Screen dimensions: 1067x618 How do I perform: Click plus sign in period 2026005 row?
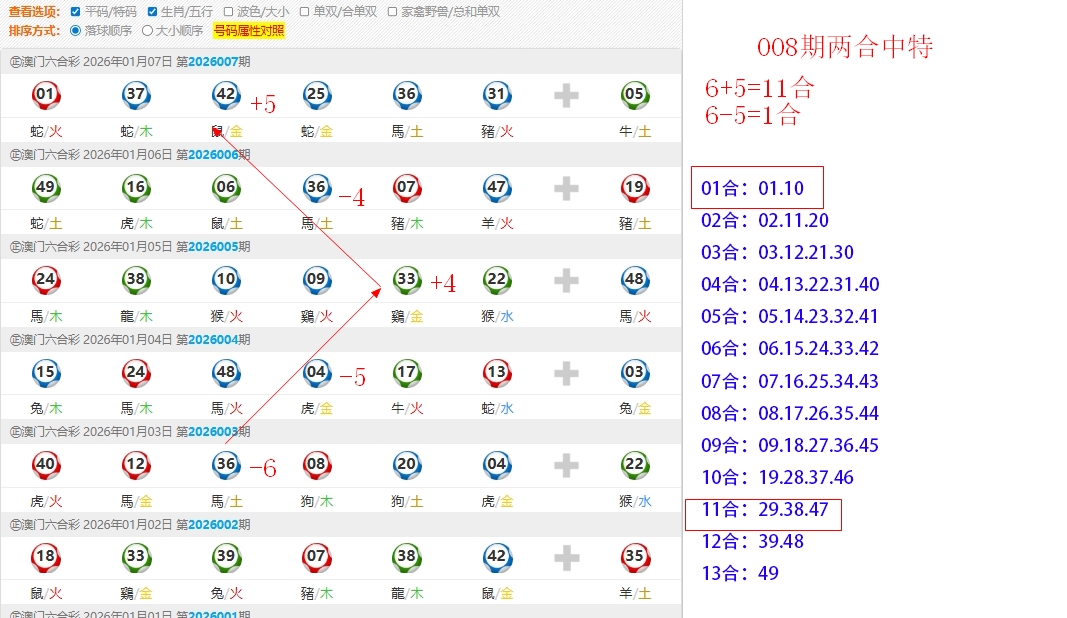[x=566, y=280]
